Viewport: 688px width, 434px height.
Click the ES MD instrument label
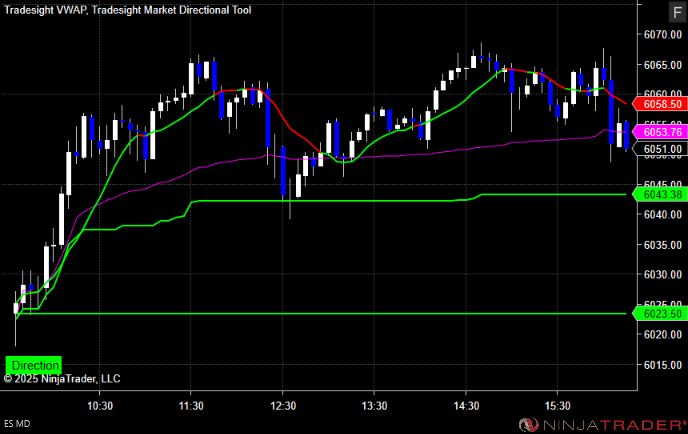coord(17,423)
